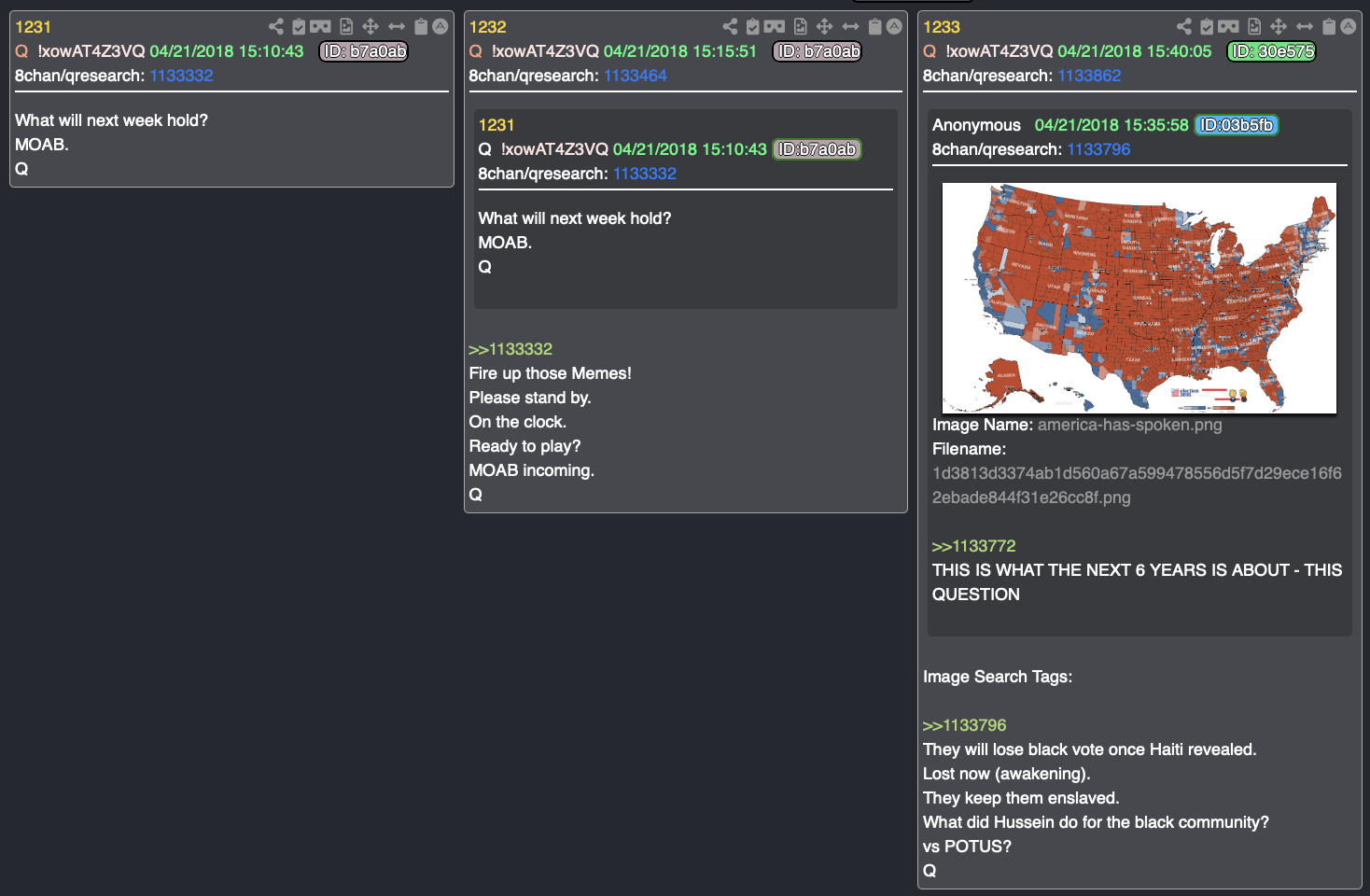This screenshot has height=896, width=1370.
Task: Click the text 'MOAB incoming.'
Action: pos(531,470)
